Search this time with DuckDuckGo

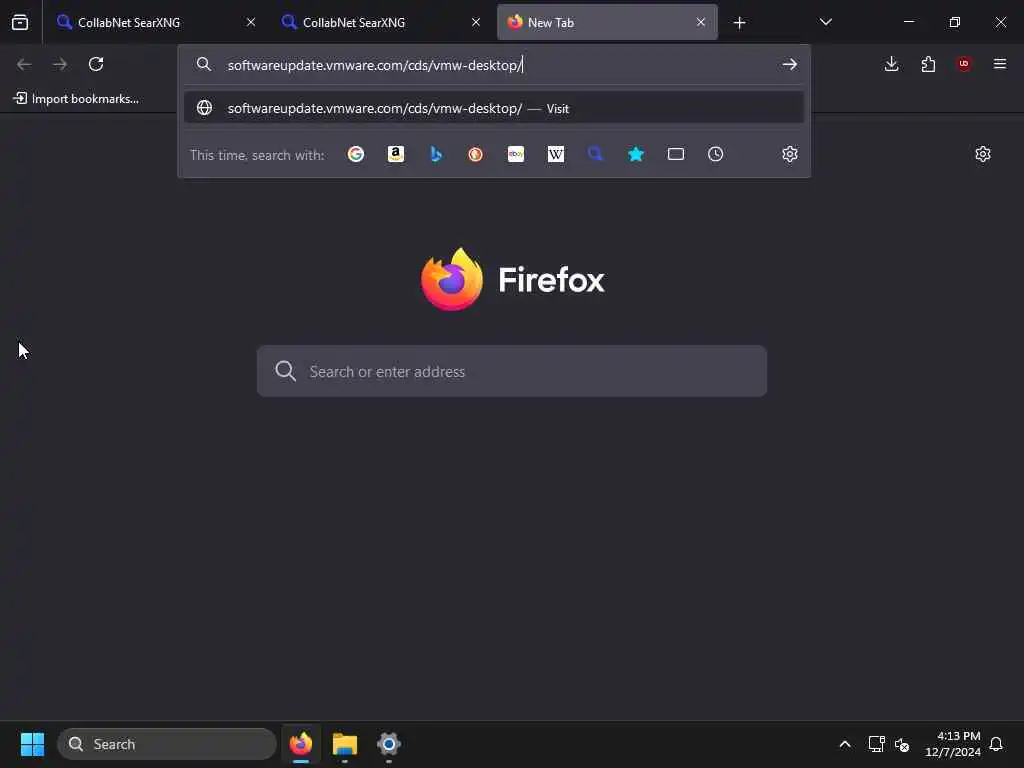[475, 154]
